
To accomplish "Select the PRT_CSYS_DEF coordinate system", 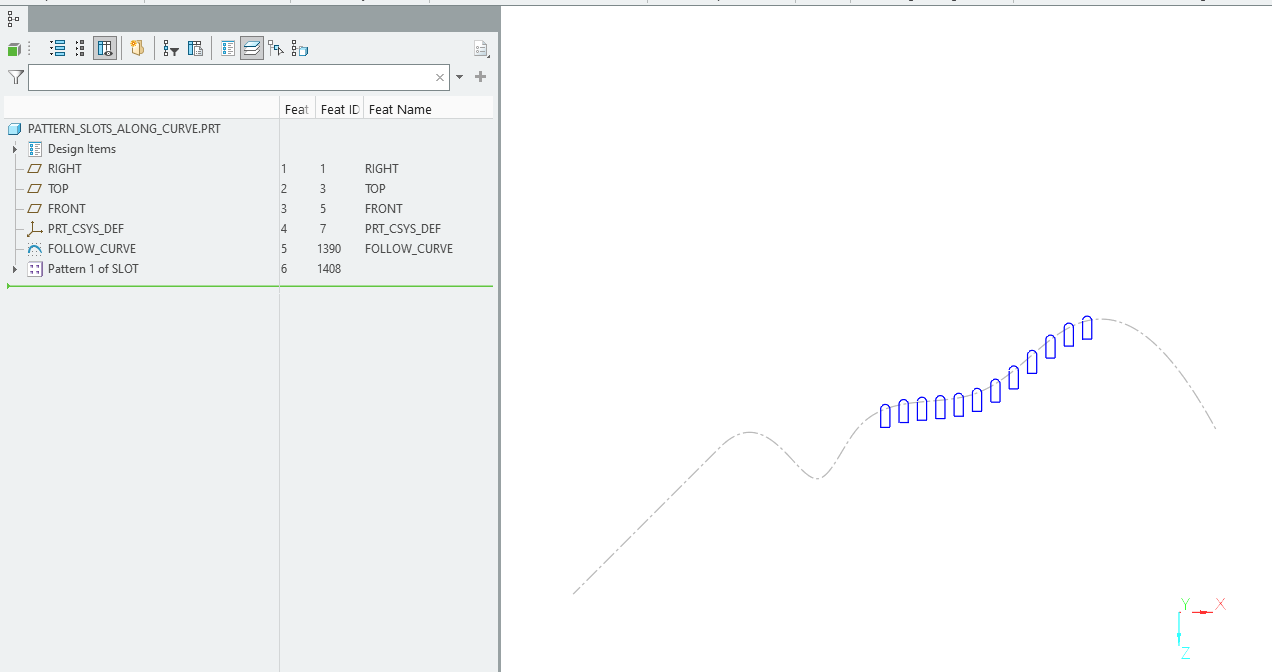I will click(x=84, y=228).
